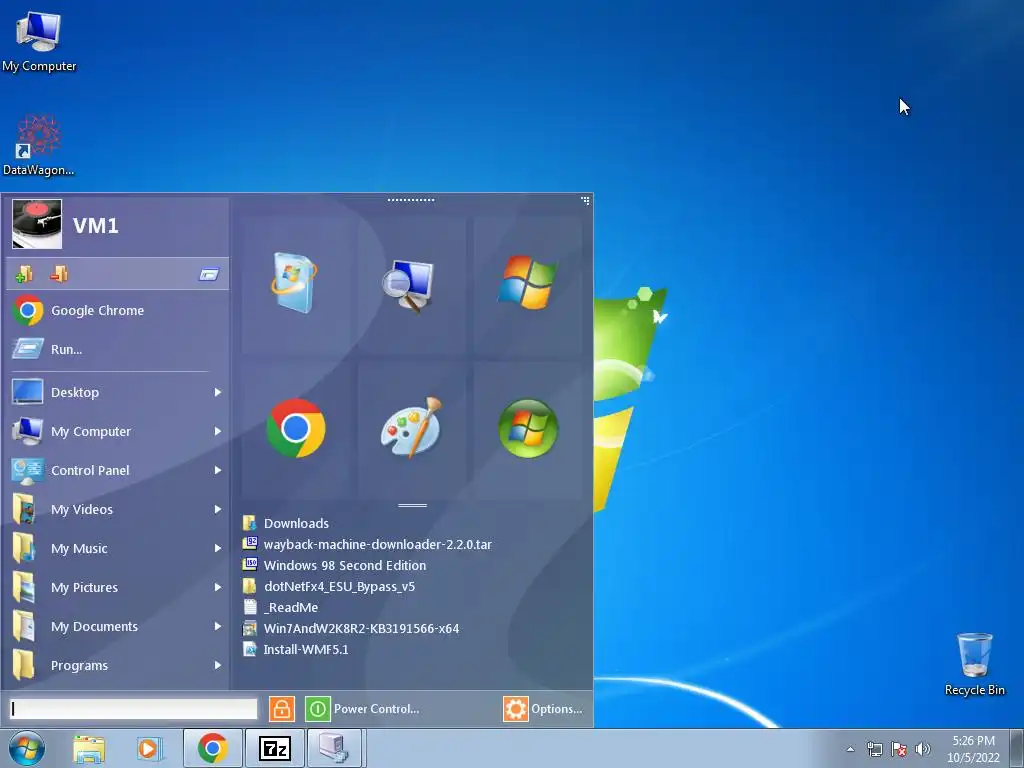This screenshot has height=768, width=1024.
Task: Open the Control Panel menu item
Action: 90,470
